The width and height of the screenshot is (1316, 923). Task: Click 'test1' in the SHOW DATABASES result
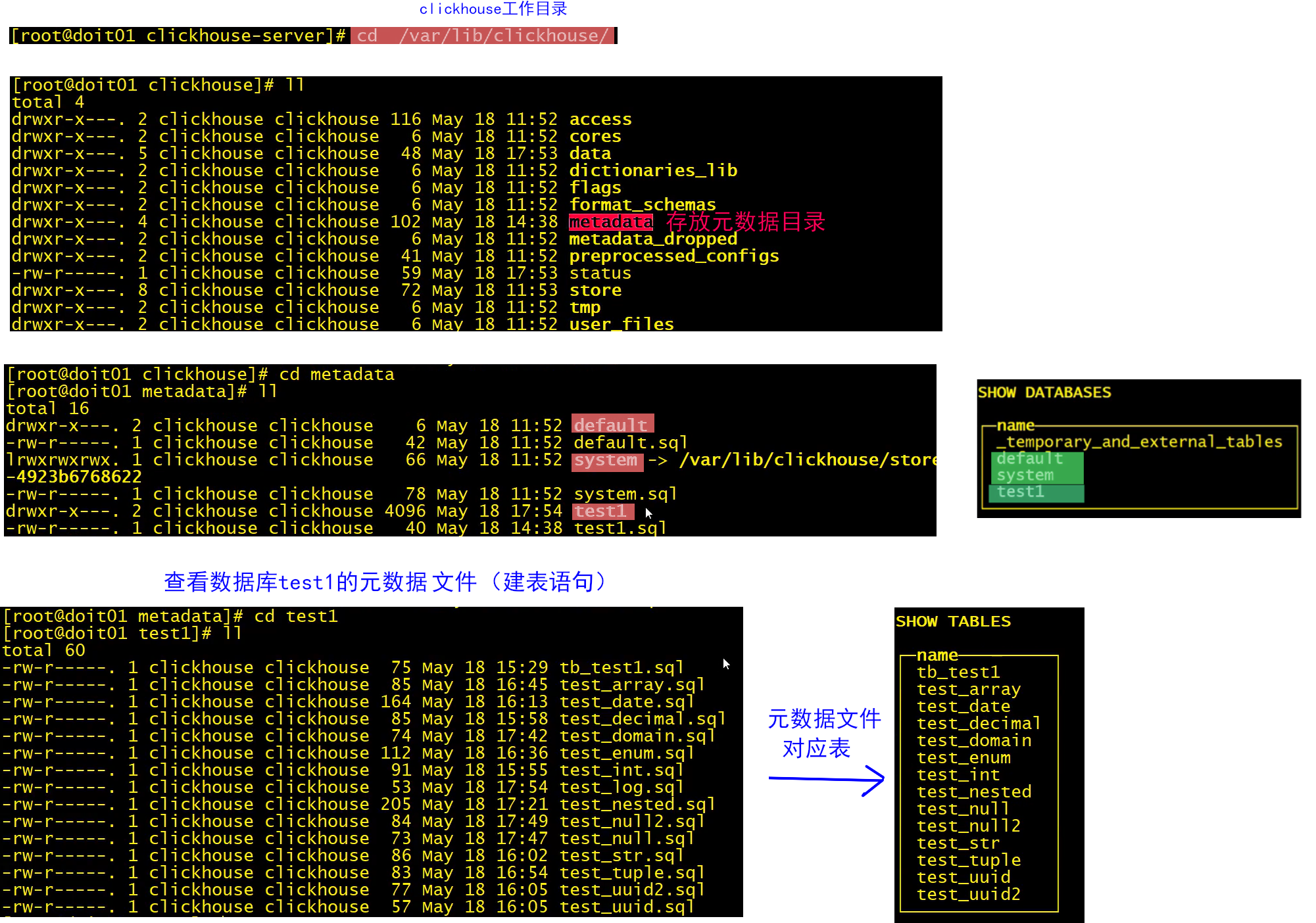coord(1020,492)
